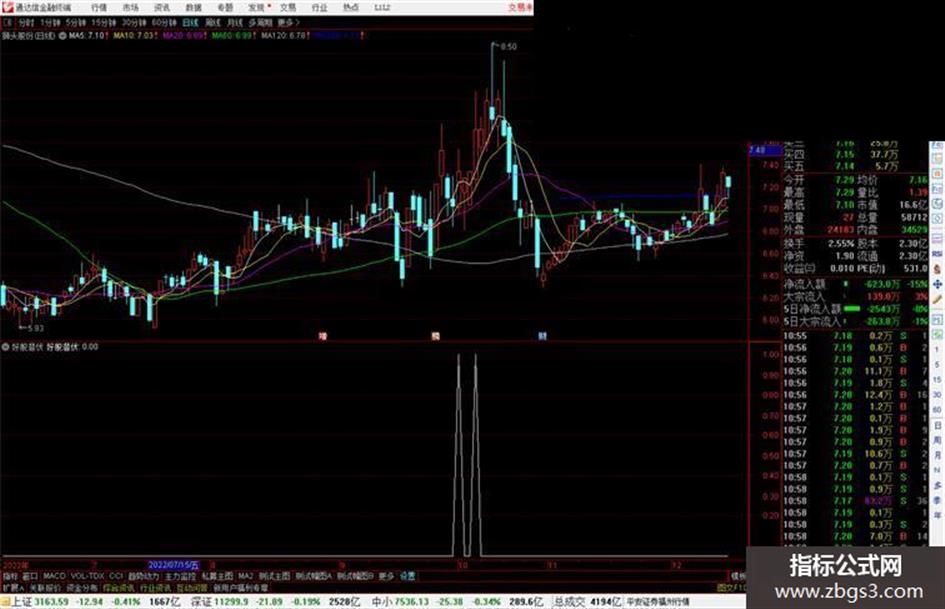945x609 pixels.
Task: Select the 趋势动力 indicator tab
Action: click(143, 576)
